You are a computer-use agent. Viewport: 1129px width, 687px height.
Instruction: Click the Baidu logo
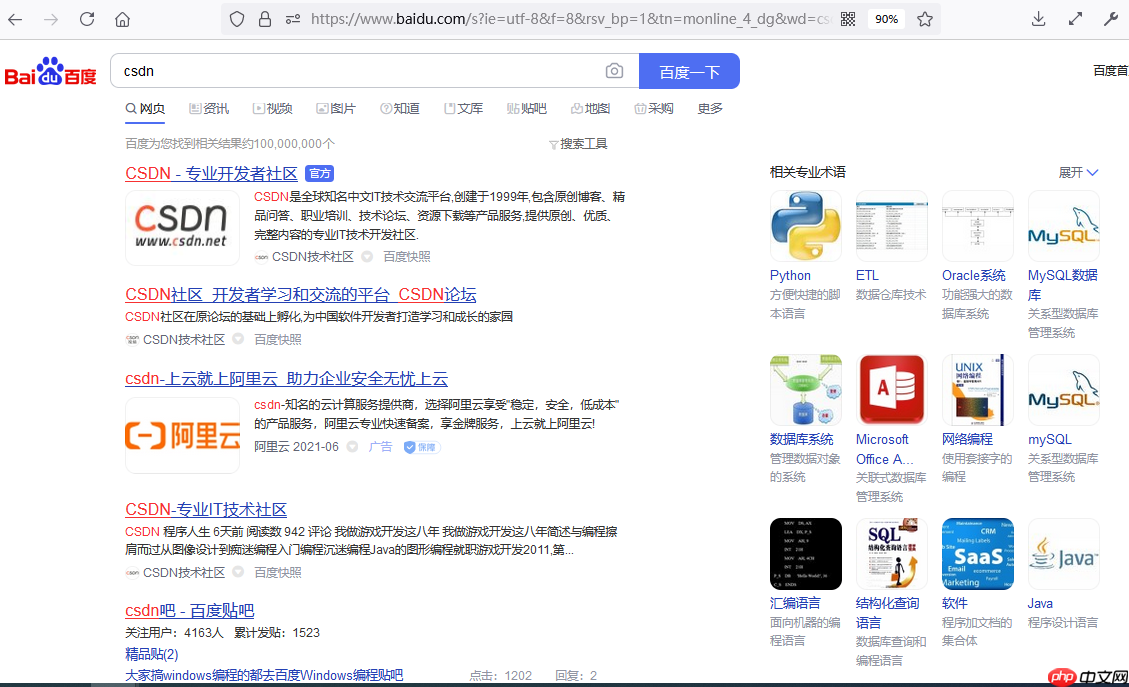click(x=50, y=71)
